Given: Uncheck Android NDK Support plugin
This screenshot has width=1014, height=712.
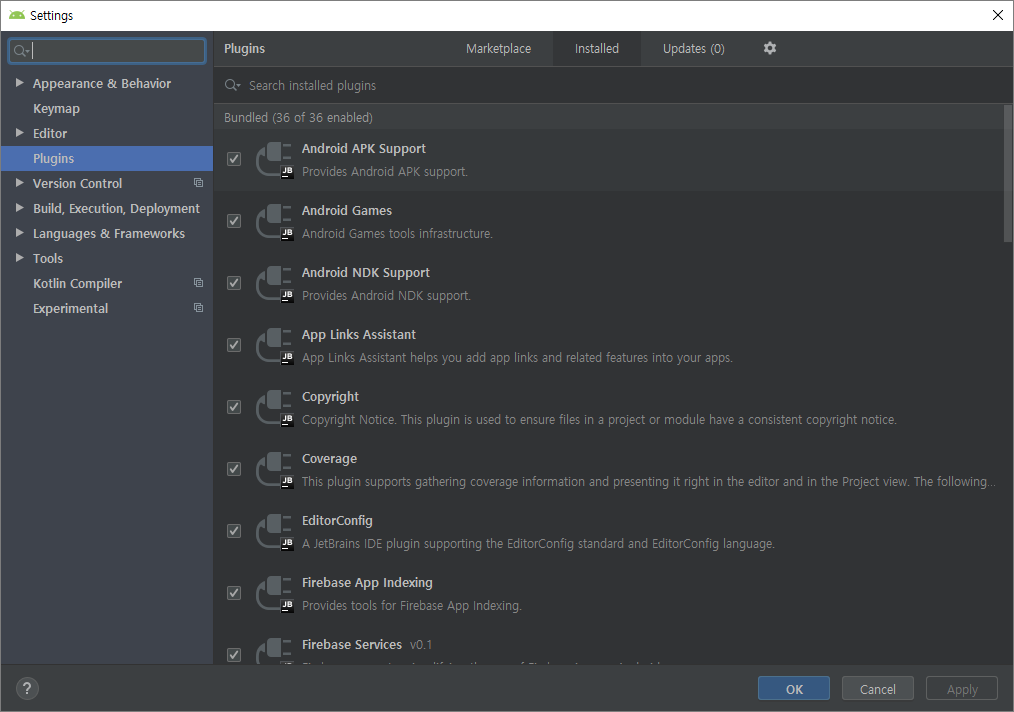Looking at the screenshot, I should click(x=234, y=283).
